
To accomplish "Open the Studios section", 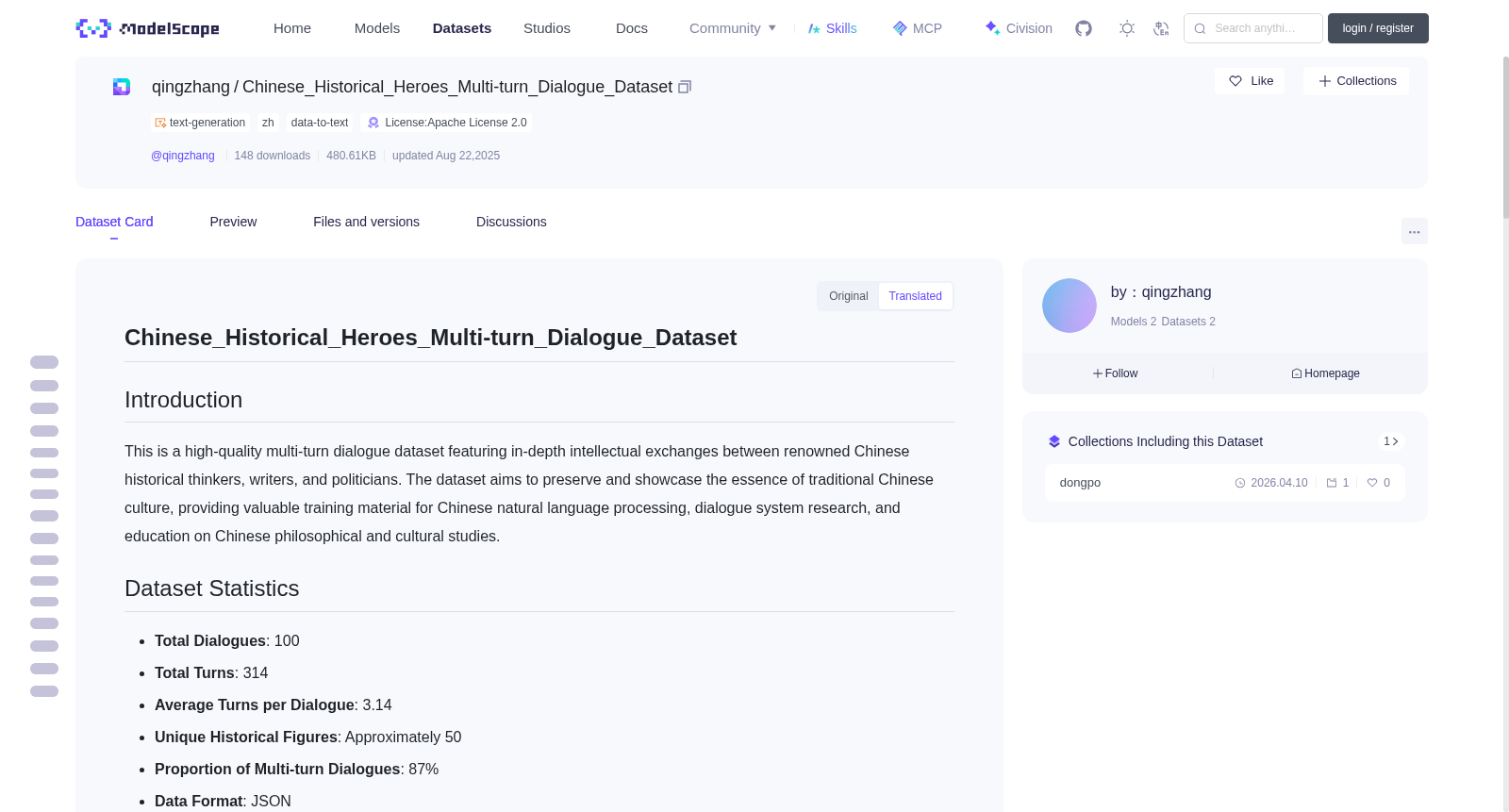I will (x=547, y=28).
